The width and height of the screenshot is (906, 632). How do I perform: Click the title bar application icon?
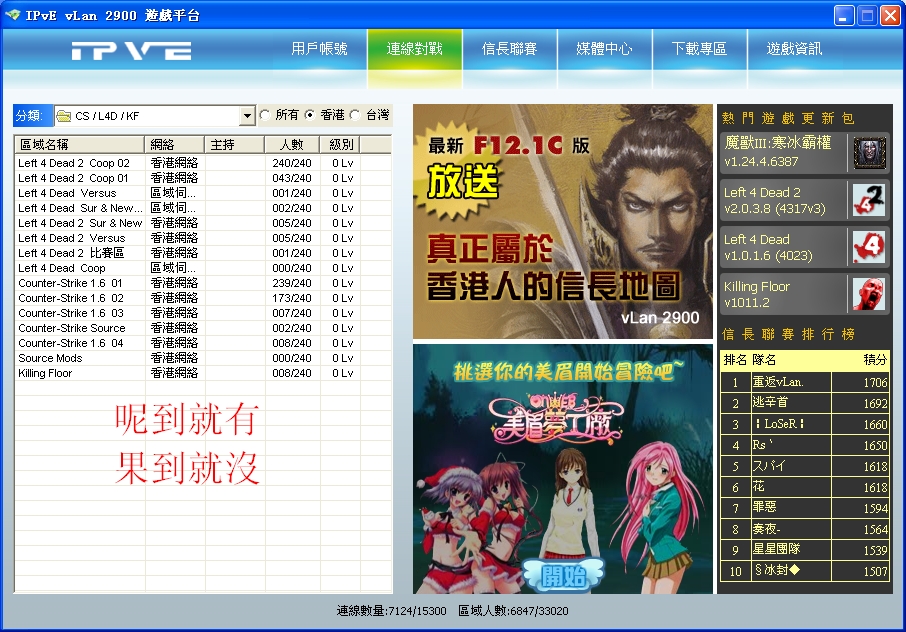click(12, 15)
